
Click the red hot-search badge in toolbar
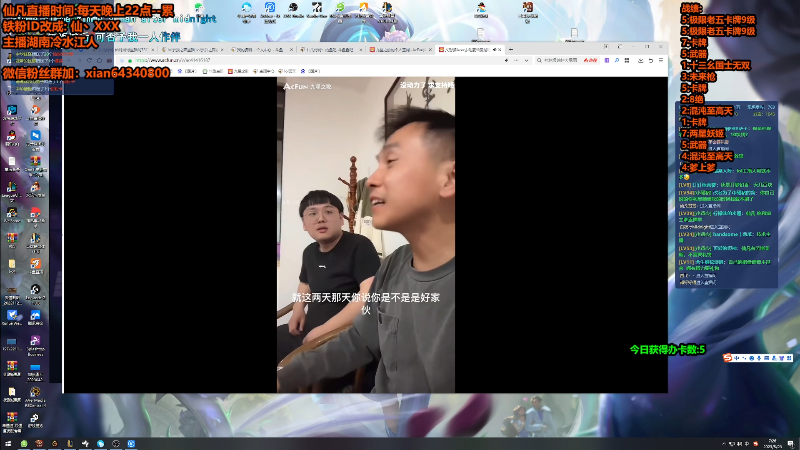click(x=590, y=60)
